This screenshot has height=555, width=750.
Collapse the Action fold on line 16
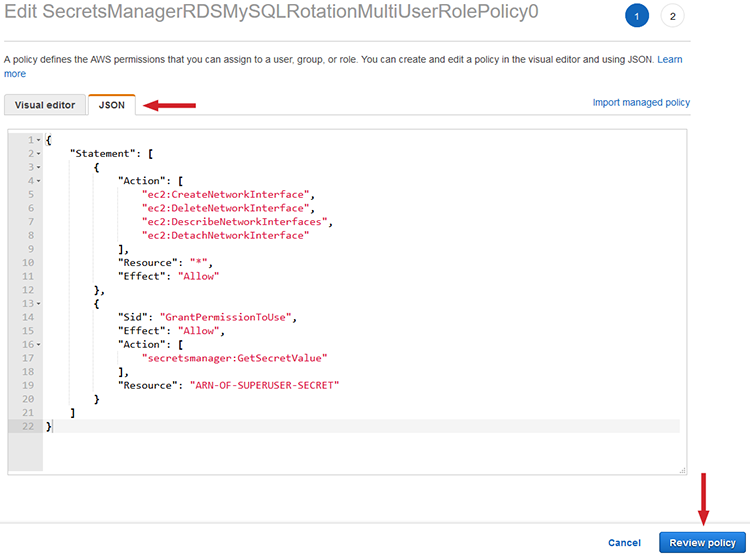39,344
